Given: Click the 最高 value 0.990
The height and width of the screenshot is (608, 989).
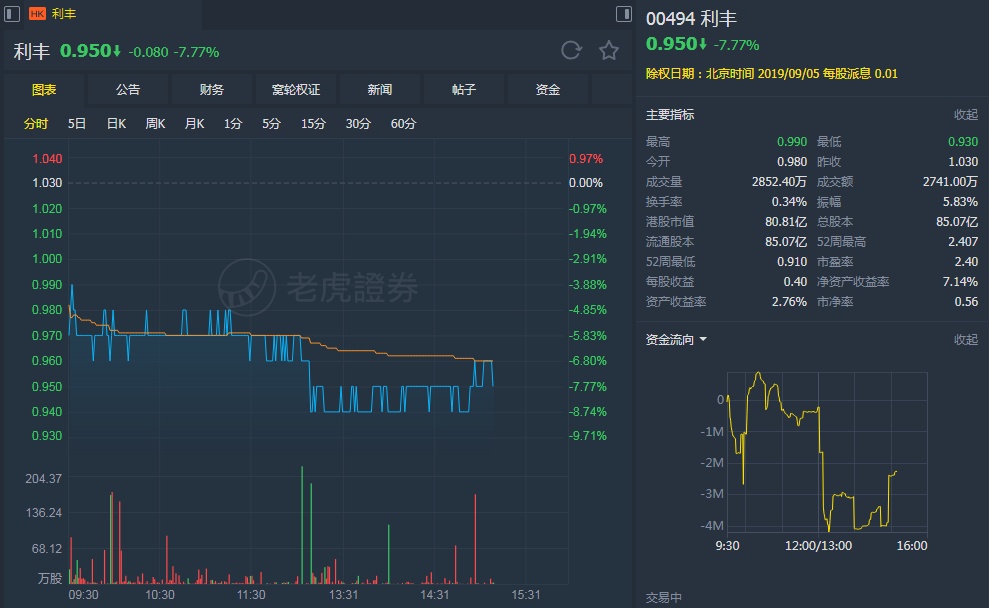Looking at the screenshot, I should [x=792, y=142].
